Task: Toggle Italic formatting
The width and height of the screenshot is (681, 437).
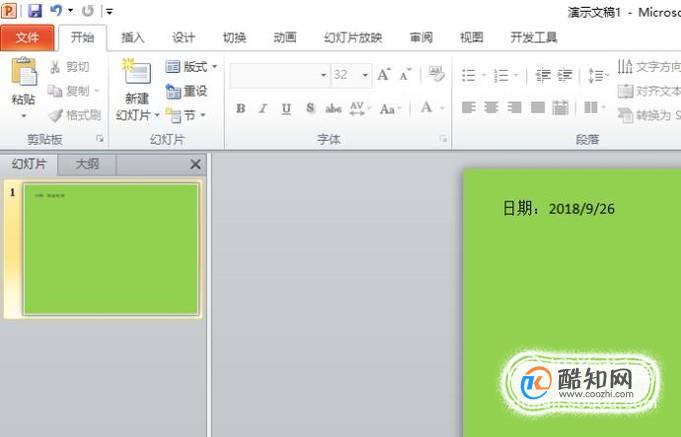Action: coord(263,108)
